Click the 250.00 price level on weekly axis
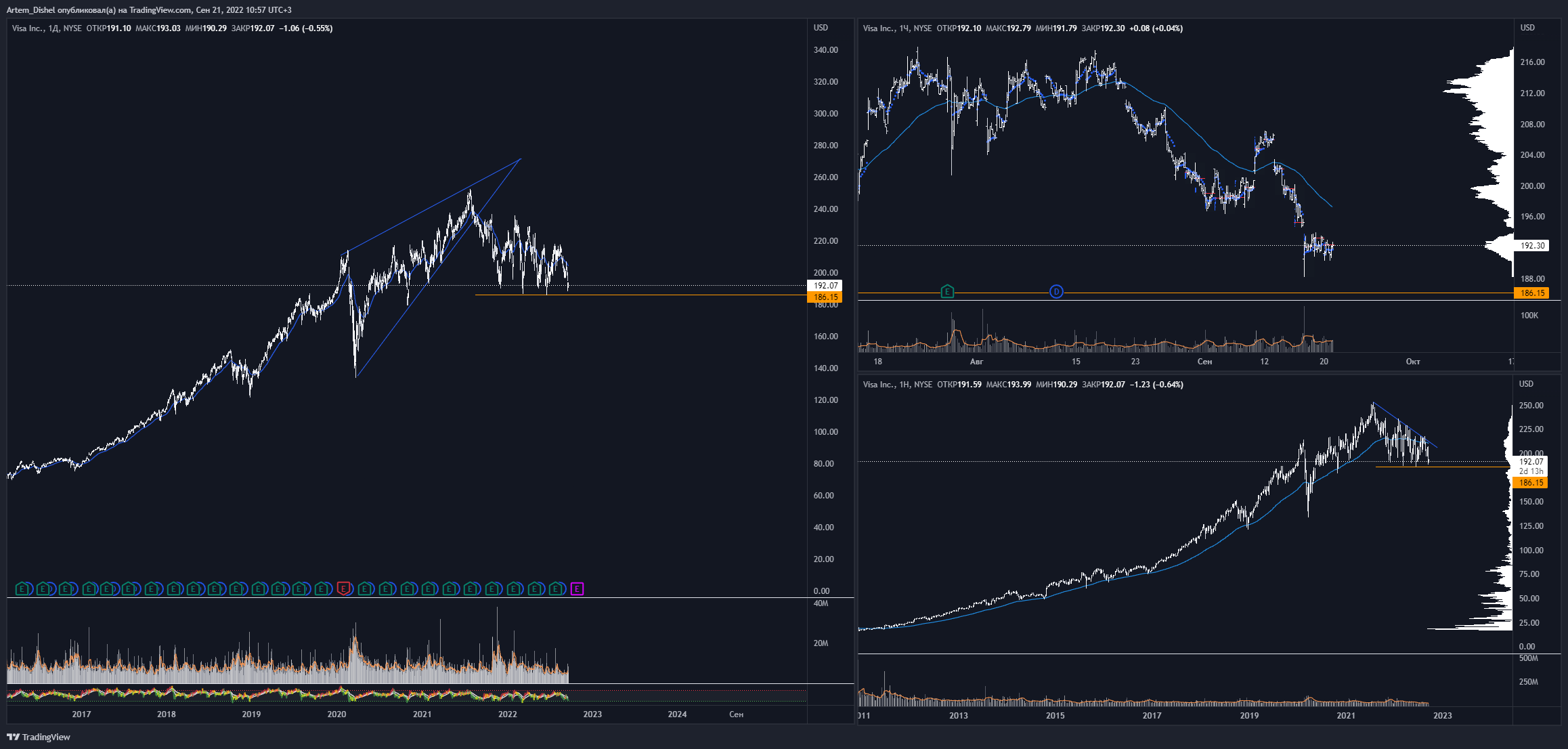The height and width of the screenshot is (749, 1568). point(1531,406)
